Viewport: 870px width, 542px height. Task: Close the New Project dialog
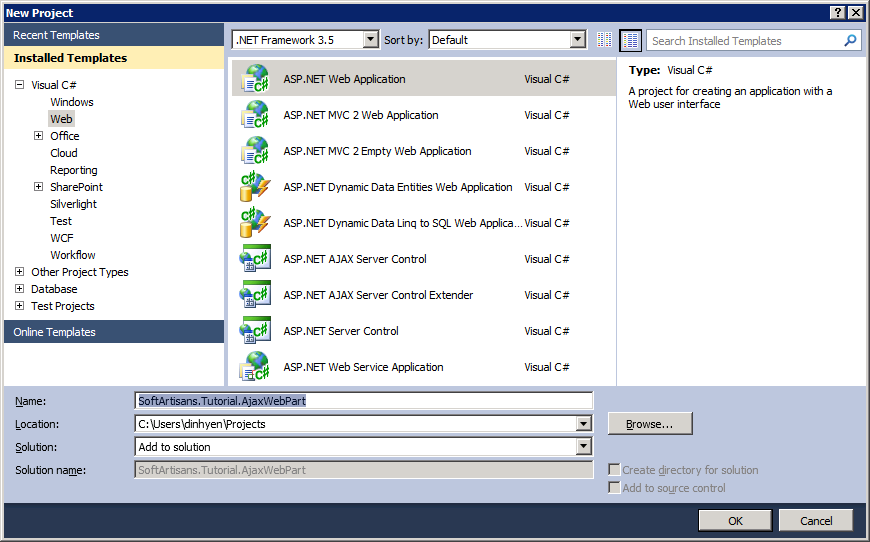856,12
